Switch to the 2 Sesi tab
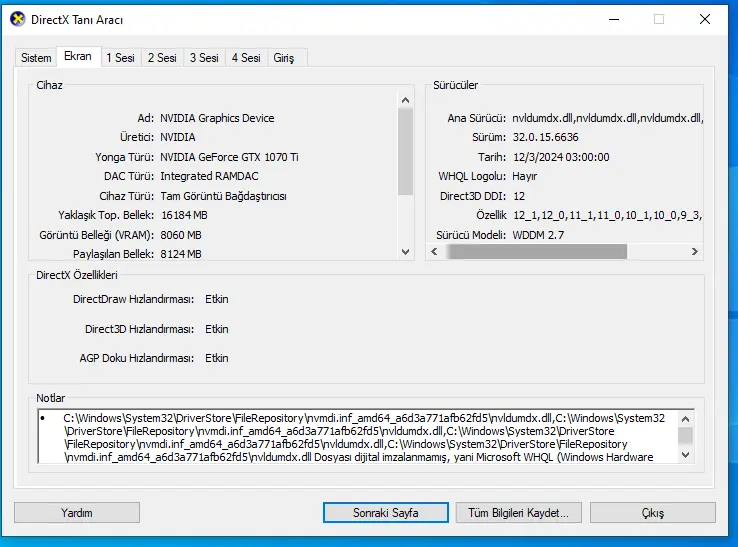Image resolution: width=738 pixels, height=547 pixels. [x=162, y=58]
